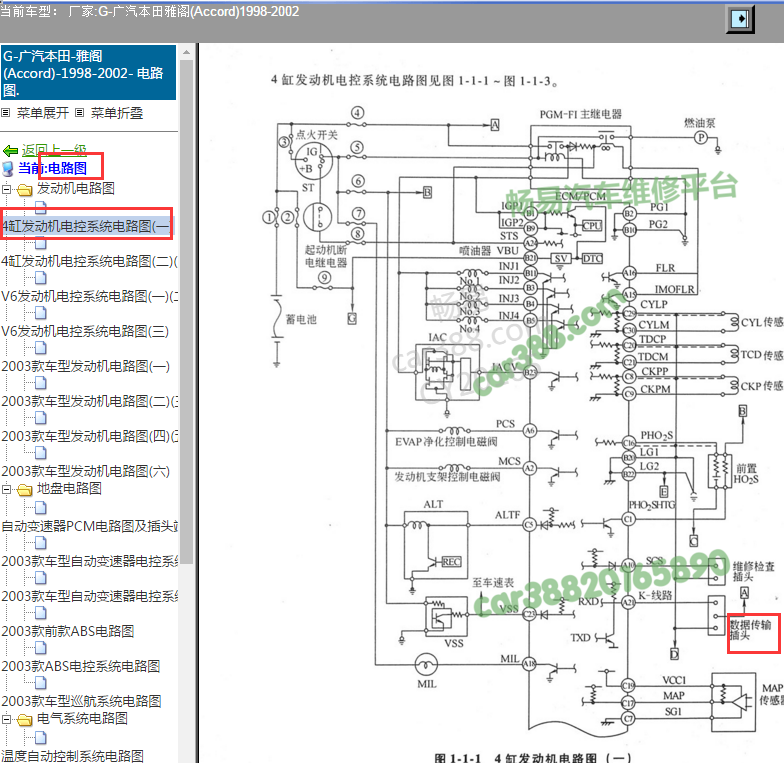Click page icon above 温度自动控制系统电路图
784x763 pixels.
point(40,738)
